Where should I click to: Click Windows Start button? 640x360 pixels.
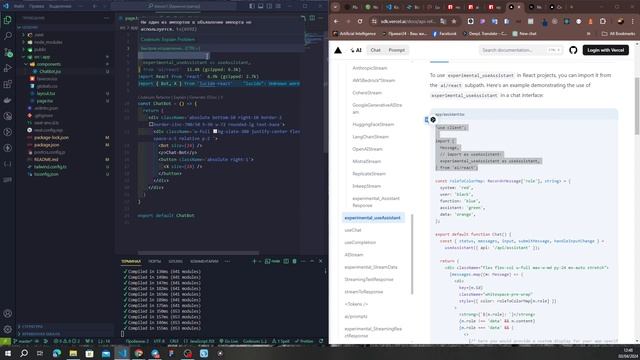point(8,353)
